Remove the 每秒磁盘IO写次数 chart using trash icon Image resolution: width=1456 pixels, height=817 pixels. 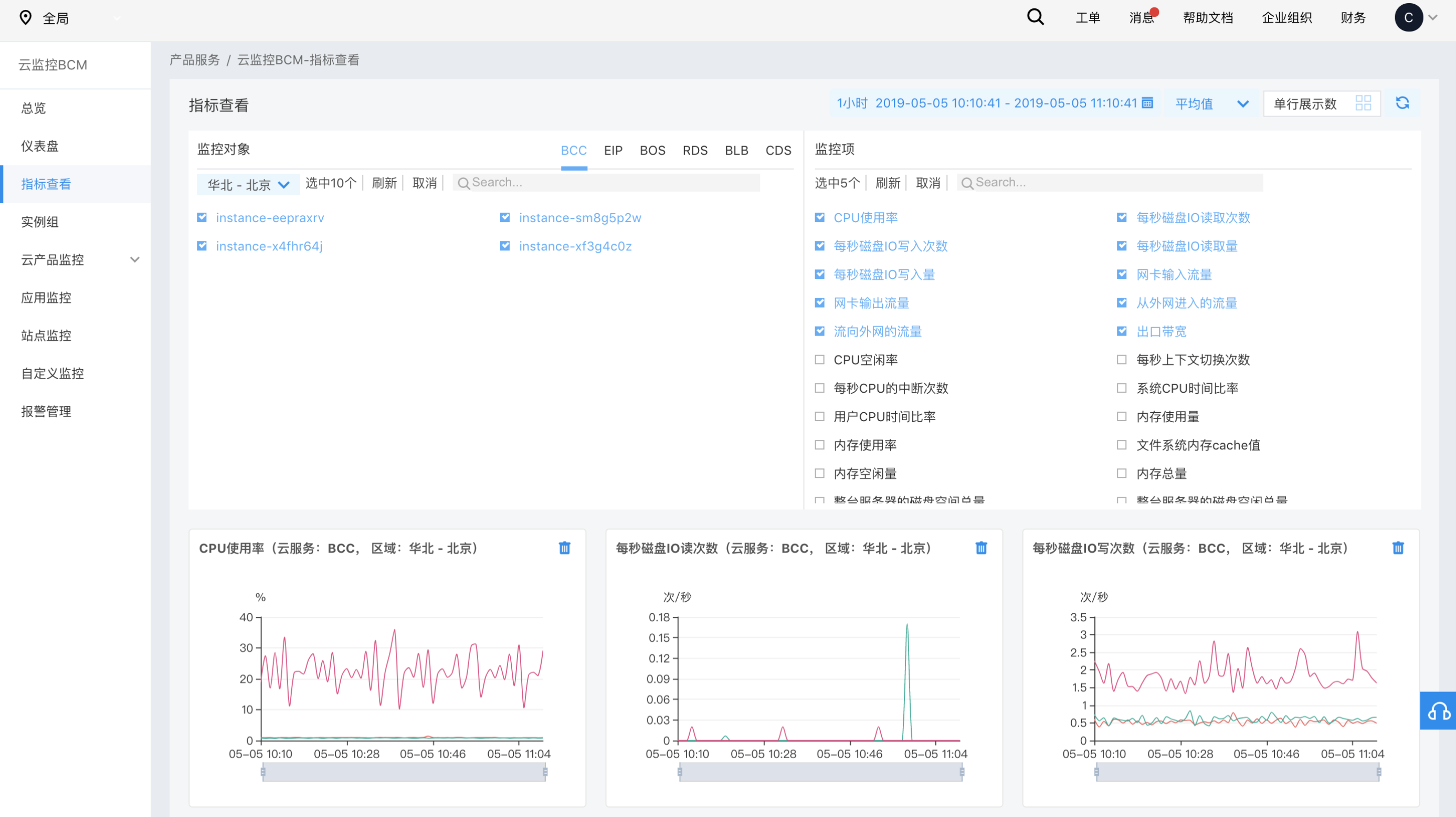pos(1398,548)
